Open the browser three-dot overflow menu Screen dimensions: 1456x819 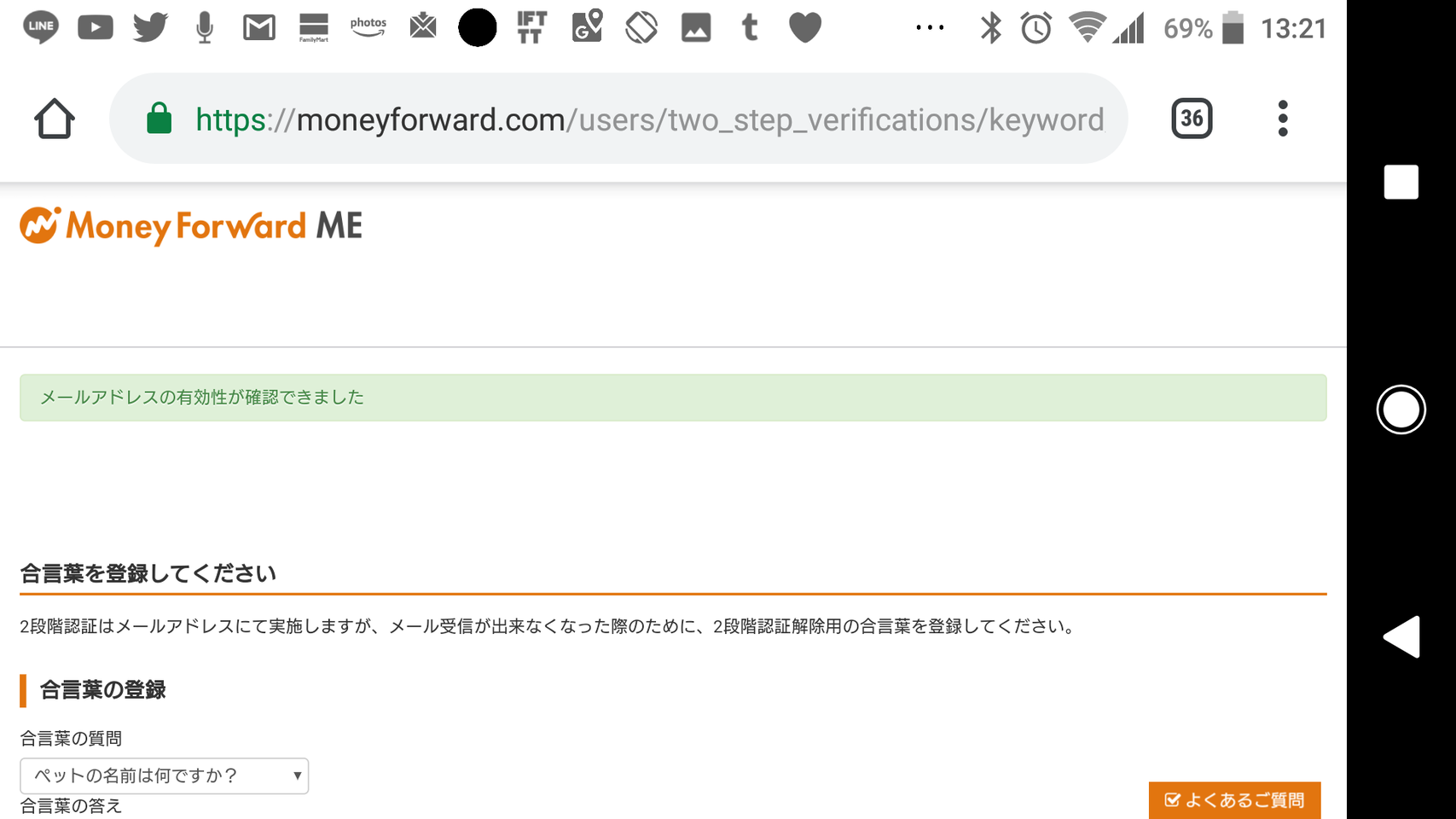(1283, 119)
